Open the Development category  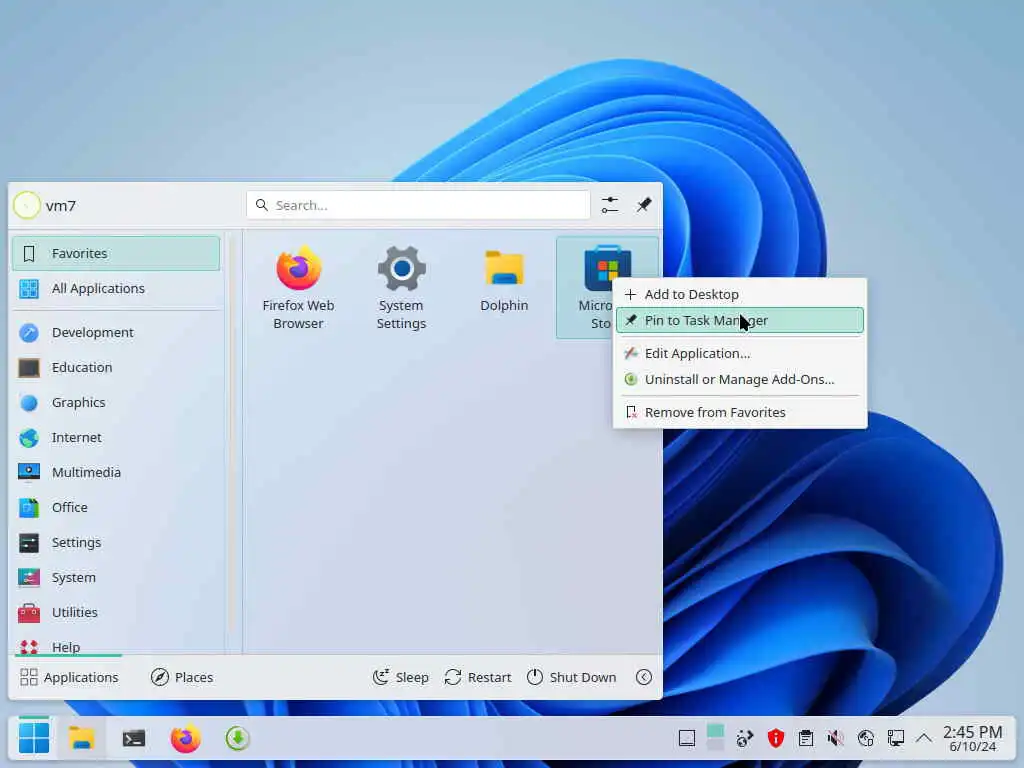[x=116, y=332]
